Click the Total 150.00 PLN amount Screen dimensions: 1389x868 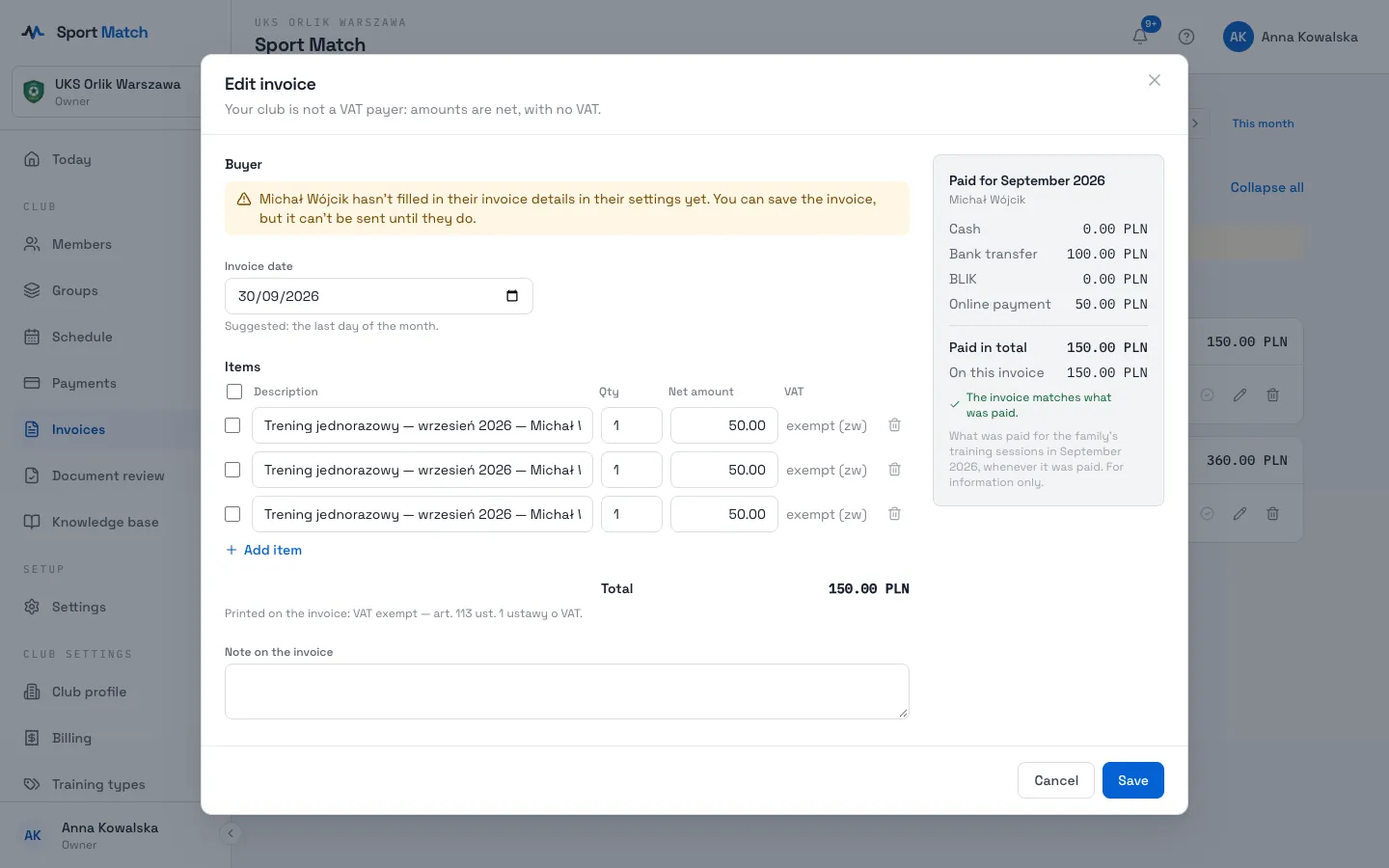click(x=868, y=588)
